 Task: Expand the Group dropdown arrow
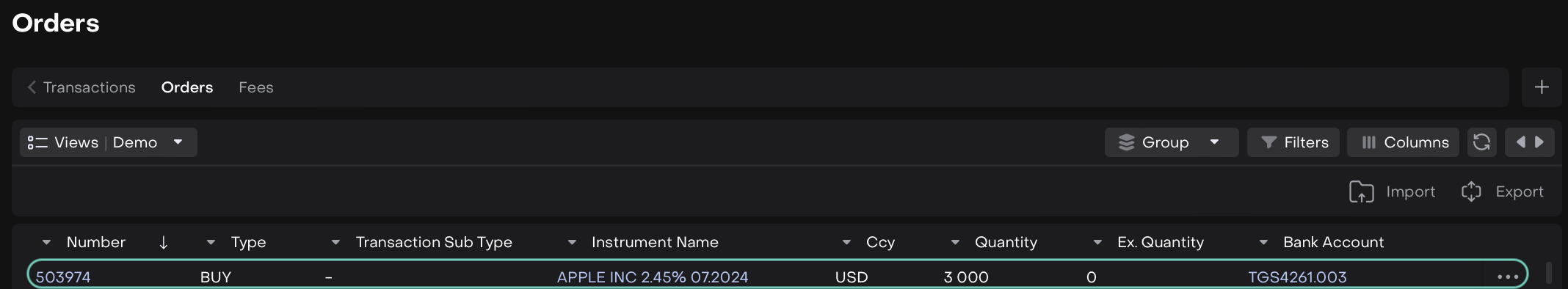(x=1214, y=142)
